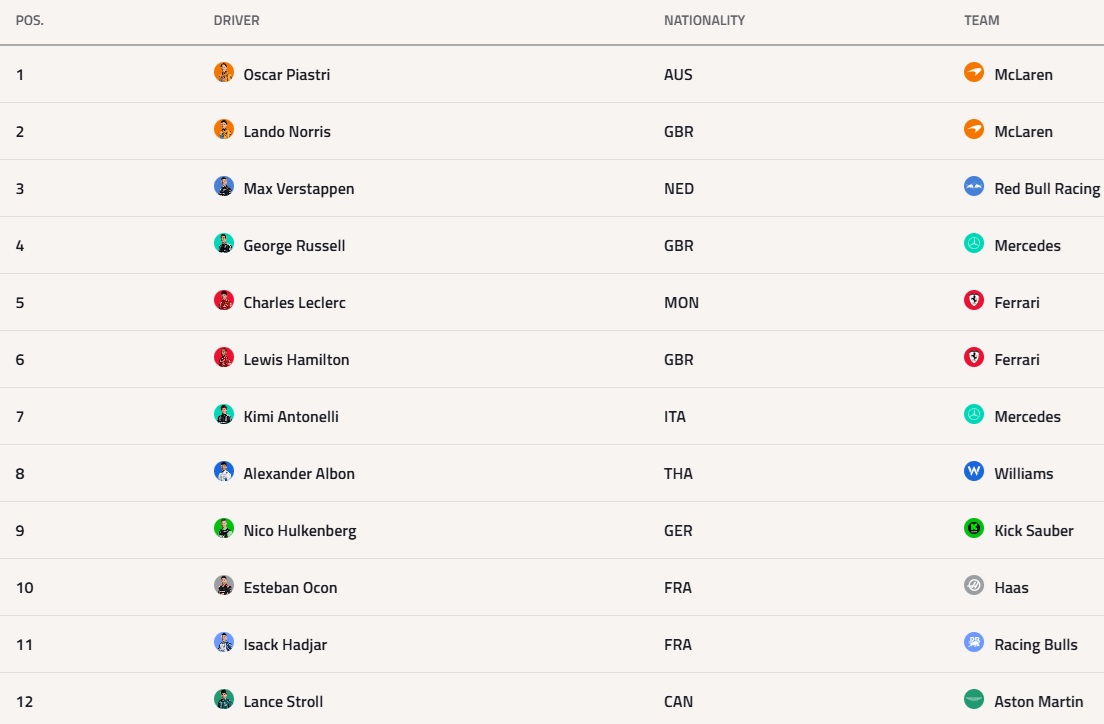This screenshot has width=1104, height=724.
Task: Open Nico Hulkenberg's driver profile link
Action: 300,531
